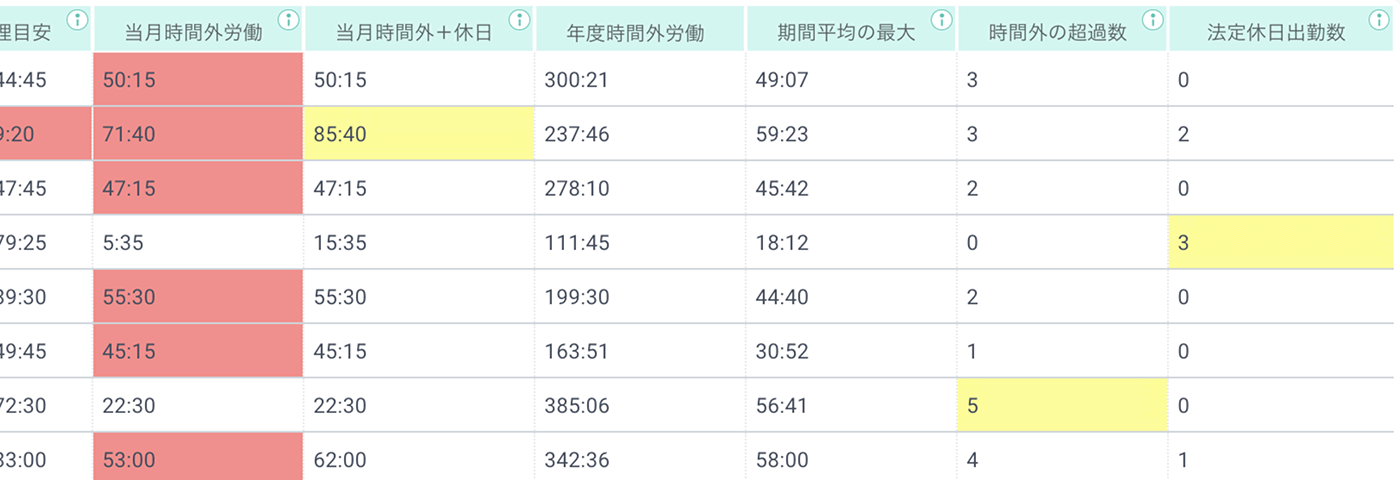The height and width of the screenshot is (480, 1400).
Task: Click info icon next to 時間外の超過数
Action: coord(1153,19)
